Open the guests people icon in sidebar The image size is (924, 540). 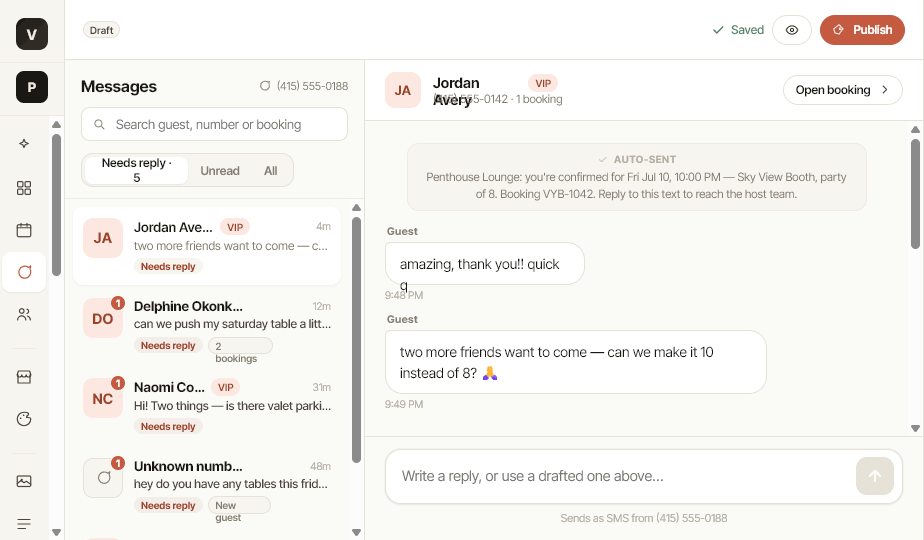tap(24, 314)
